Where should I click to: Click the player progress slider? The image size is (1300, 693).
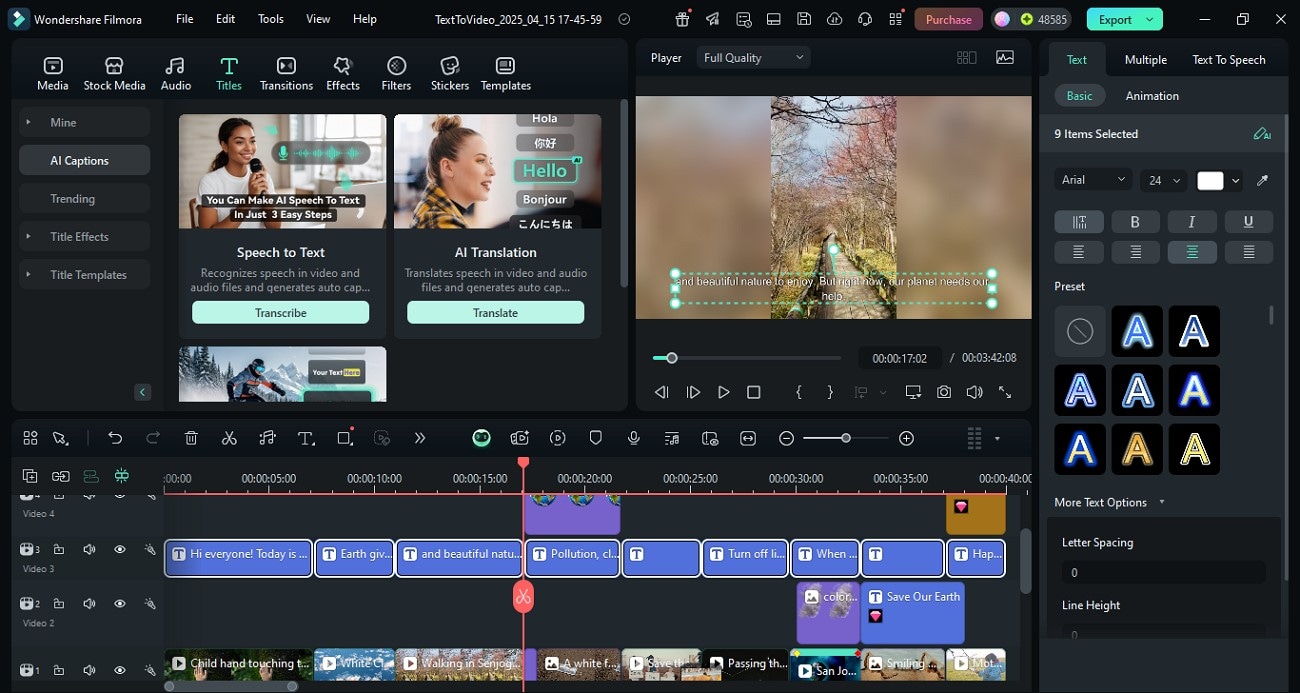point(746,358)
